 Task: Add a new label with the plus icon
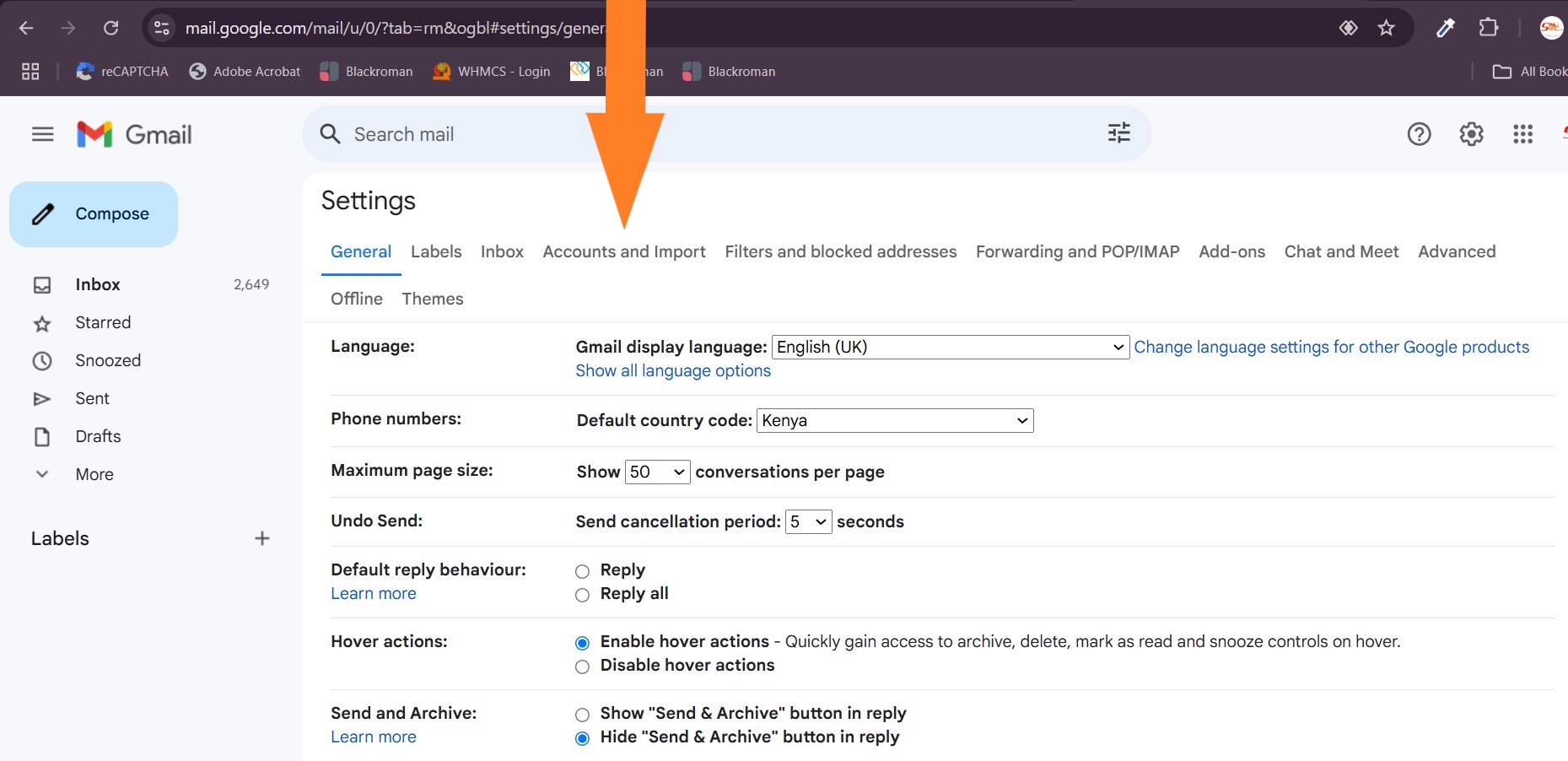[262, 537]
